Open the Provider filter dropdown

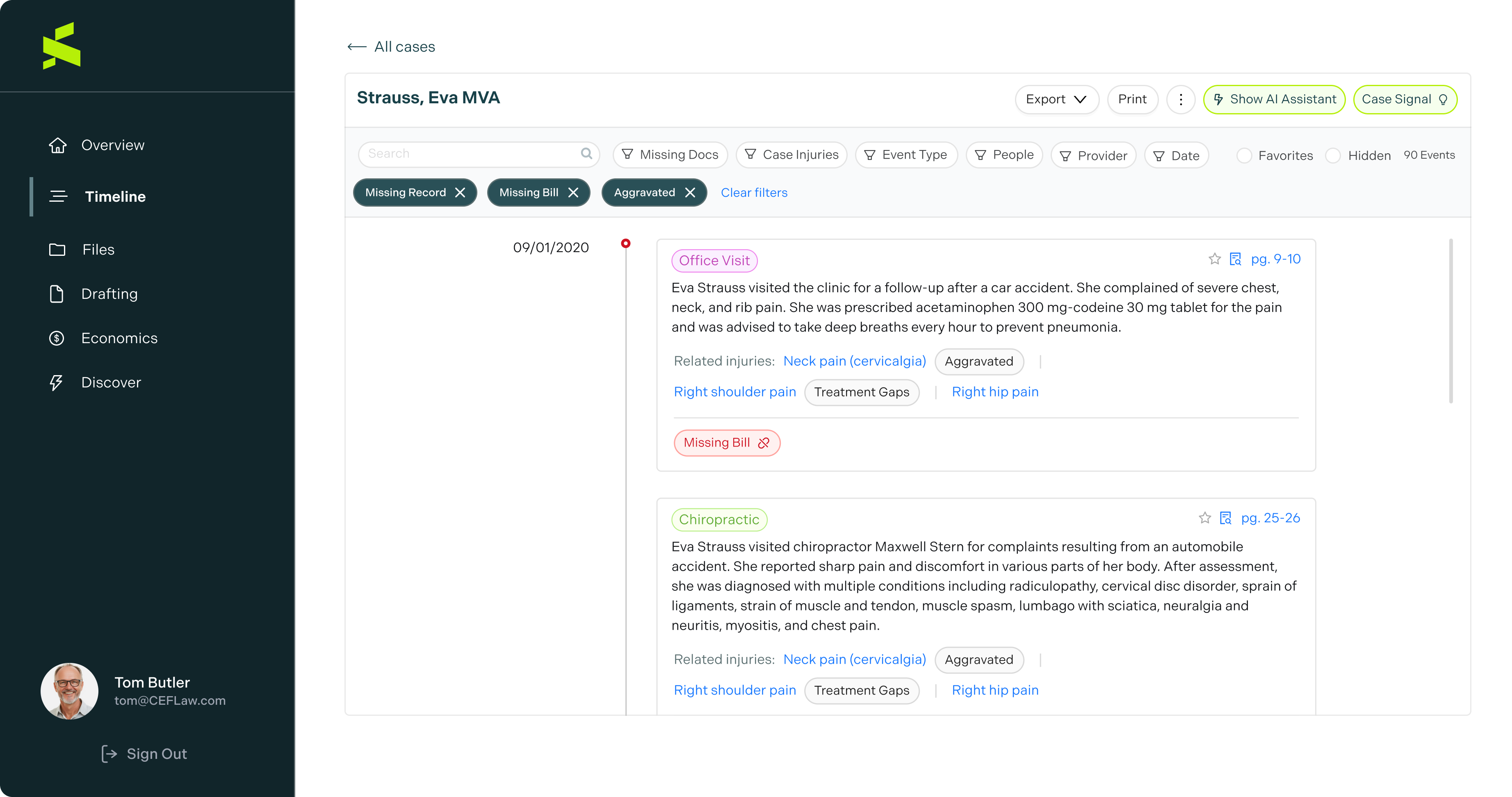[1093, 155]
